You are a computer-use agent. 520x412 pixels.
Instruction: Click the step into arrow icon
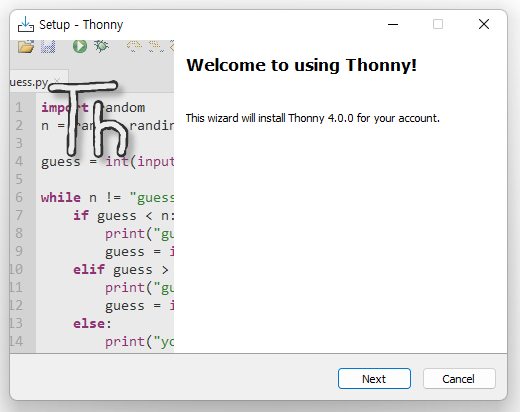click(x=156, y=46)
